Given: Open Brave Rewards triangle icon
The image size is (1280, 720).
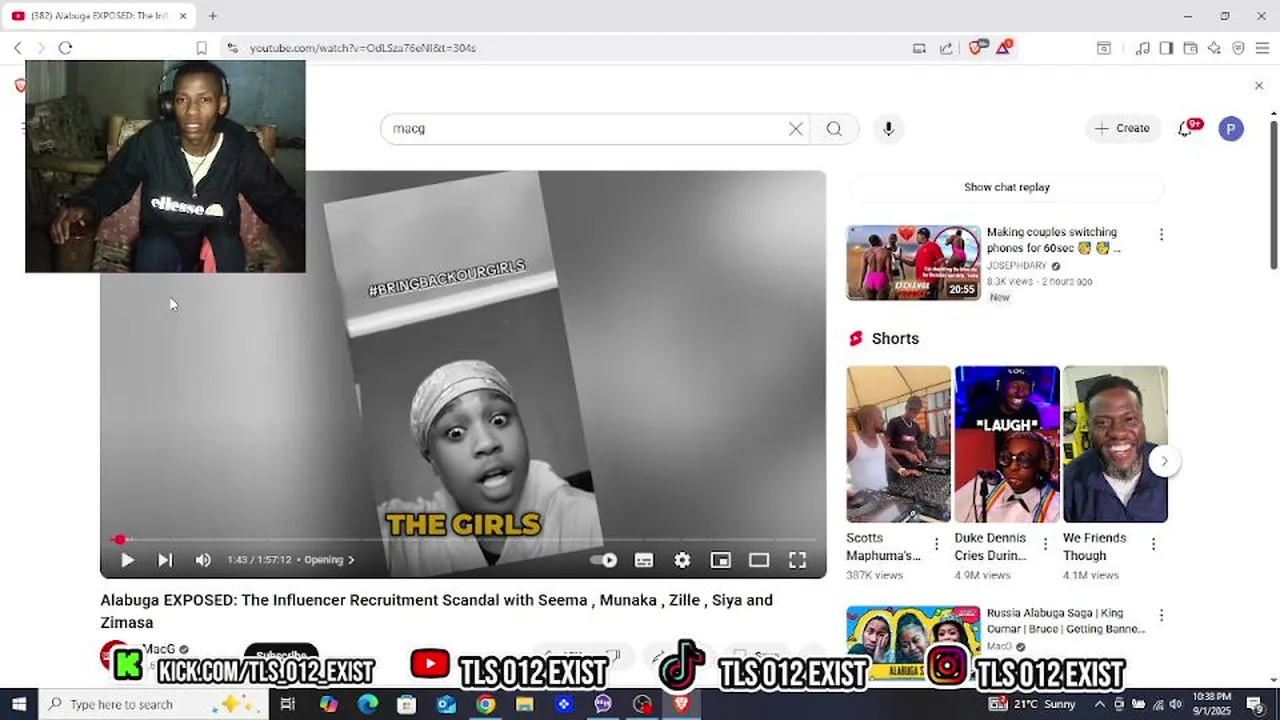Looking at the screenshot, I should coord(1003,47).
